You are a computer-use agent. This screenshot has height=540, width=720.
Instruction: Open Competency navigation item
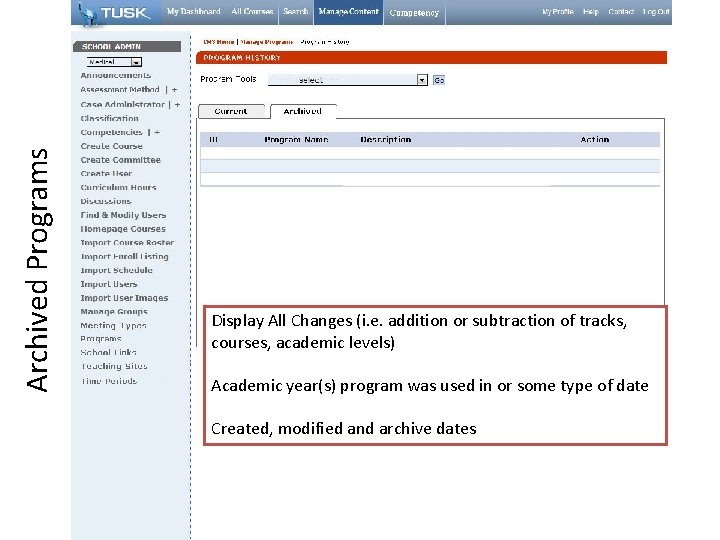click(x=414, y=13)
